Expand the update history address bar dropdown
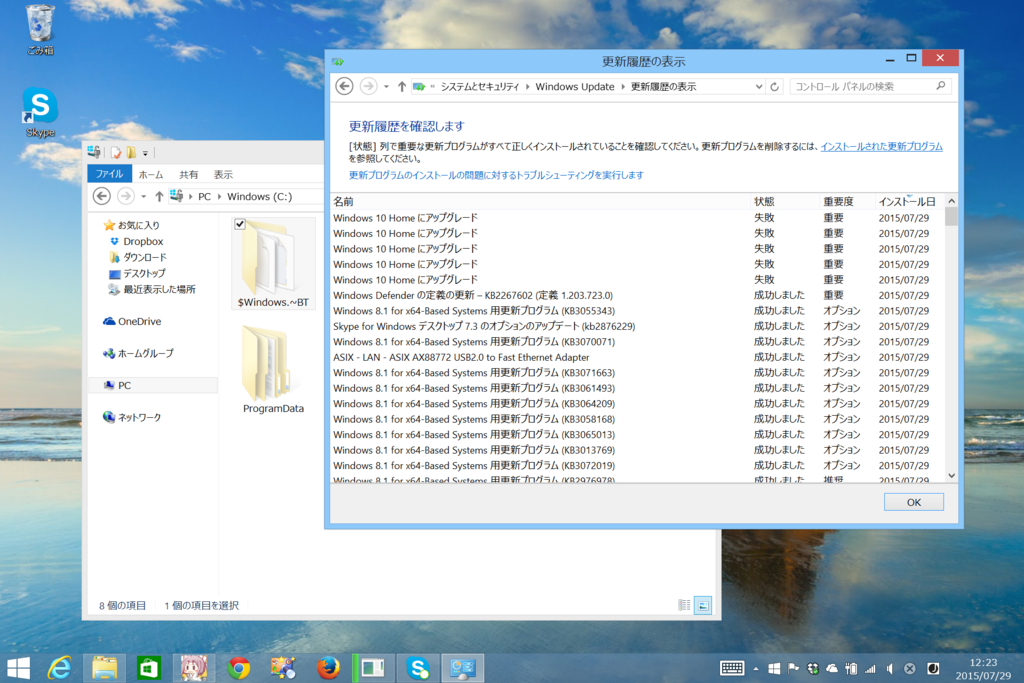 coord(758,86)
